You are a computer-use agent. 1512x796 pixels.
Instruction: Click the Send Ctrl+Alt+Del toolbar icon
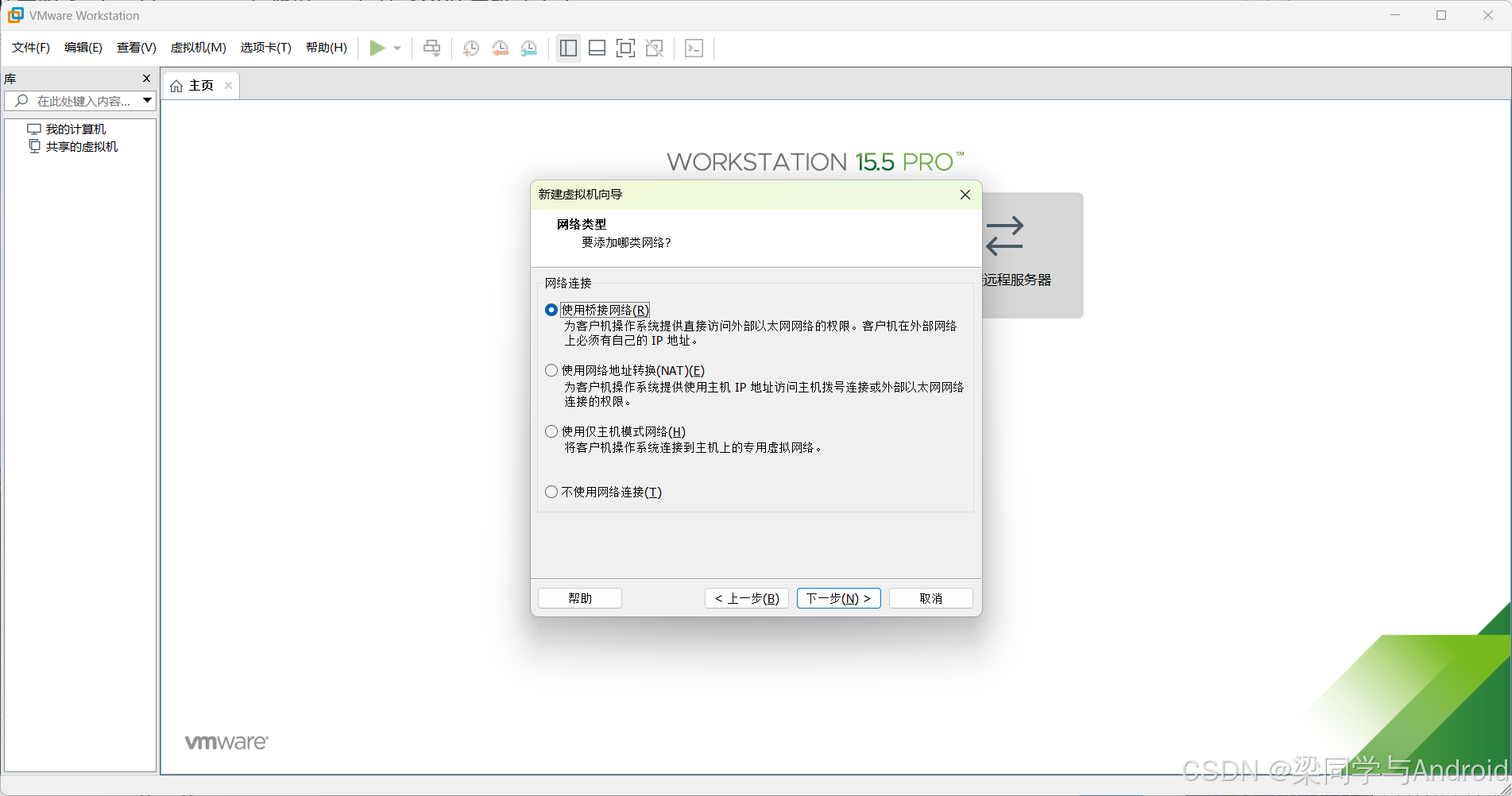tap(431, 48)
